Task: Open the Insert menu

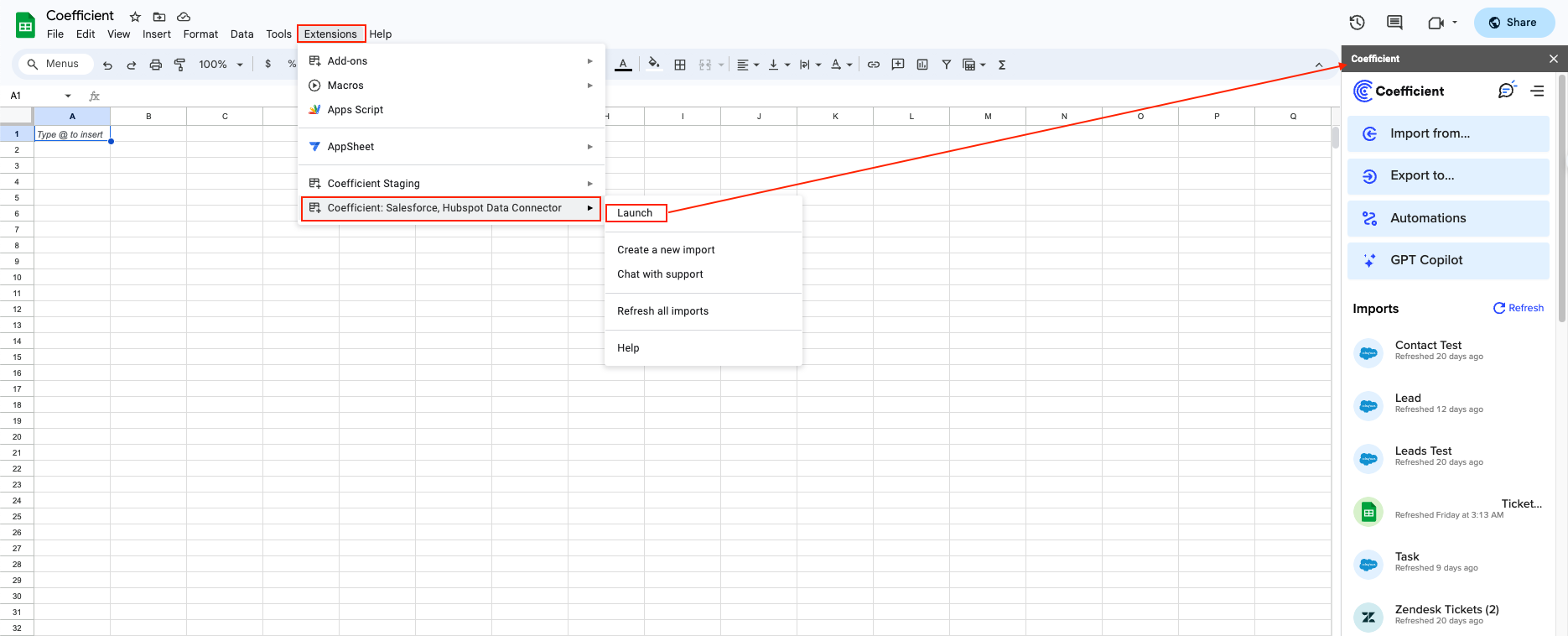Action: [157, 34]
